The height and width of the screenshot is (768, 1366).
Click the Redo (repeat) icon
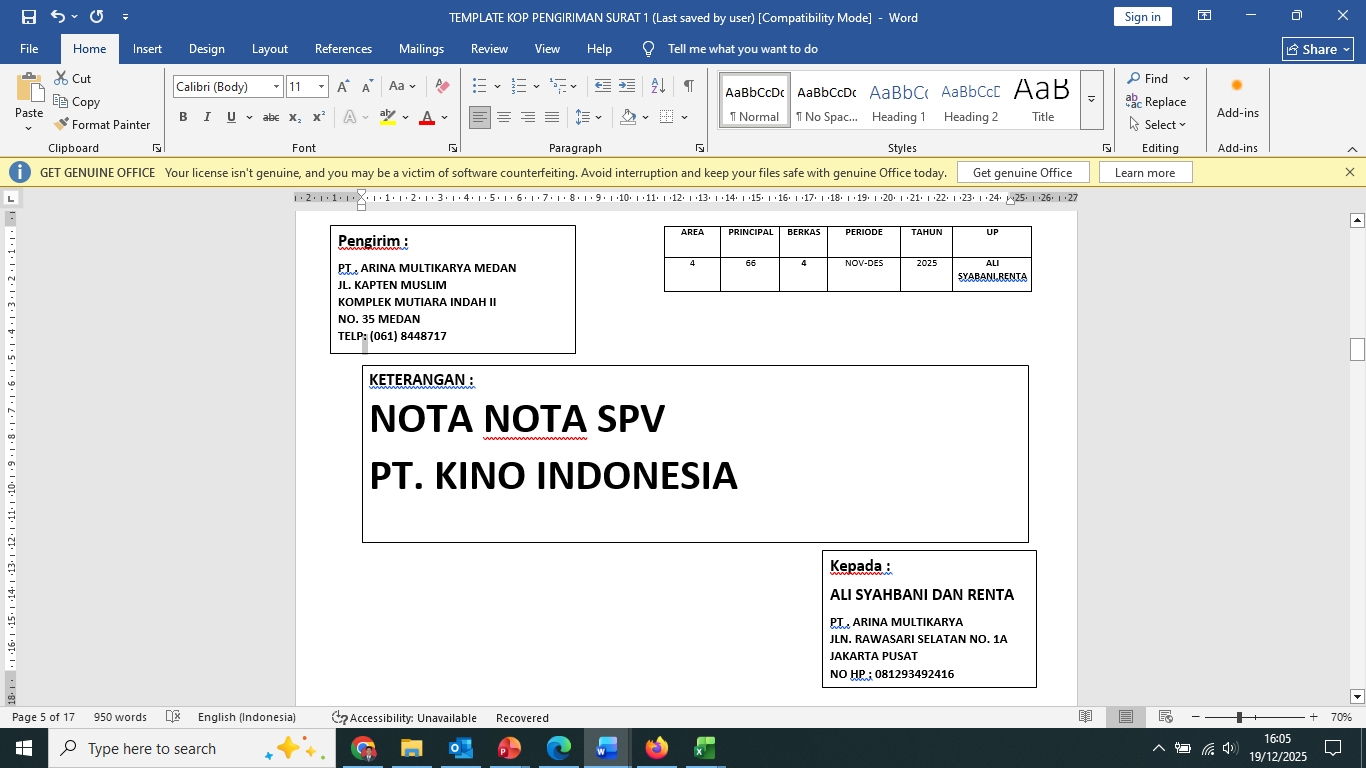97,17
